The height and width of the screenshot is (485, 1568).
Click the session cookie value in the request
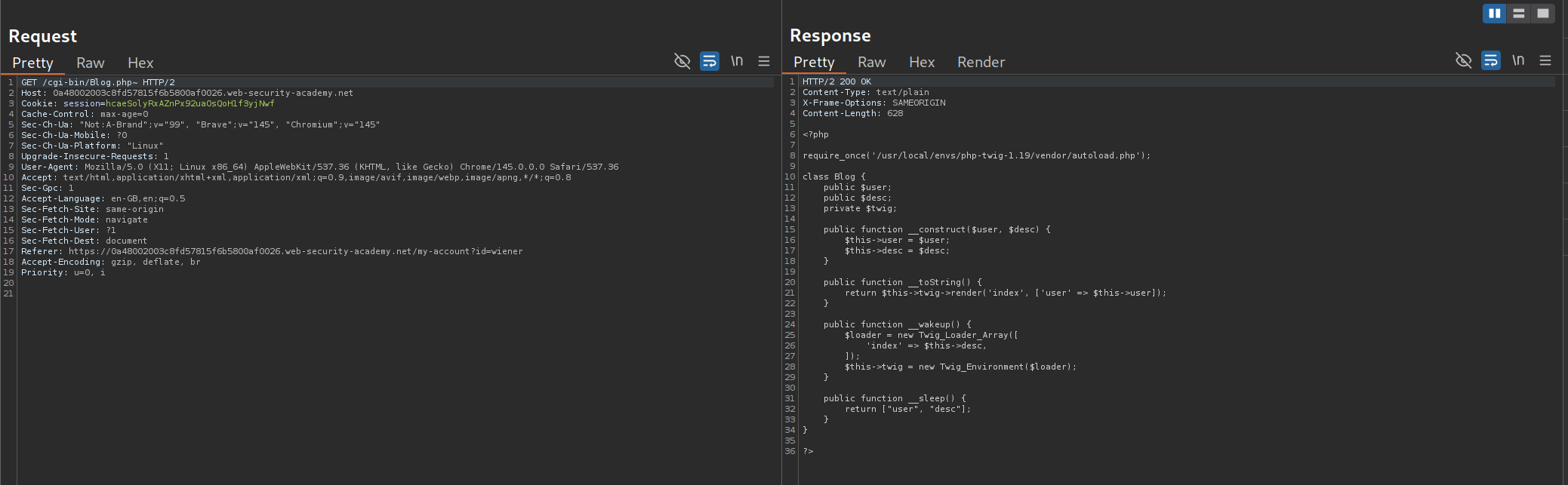[189, 103]
